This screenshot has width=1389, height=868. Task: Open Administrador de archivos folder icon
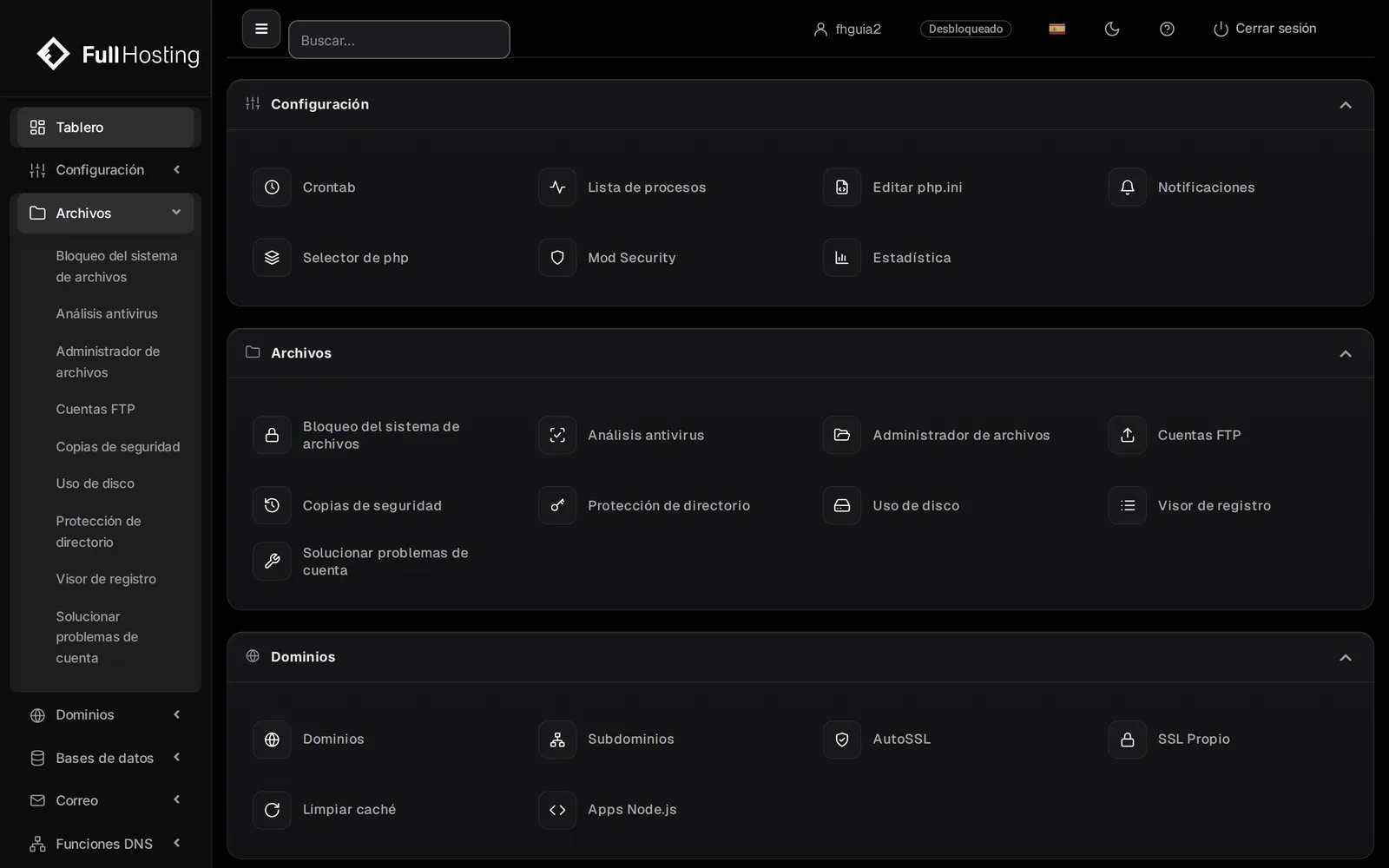[842, 435]
